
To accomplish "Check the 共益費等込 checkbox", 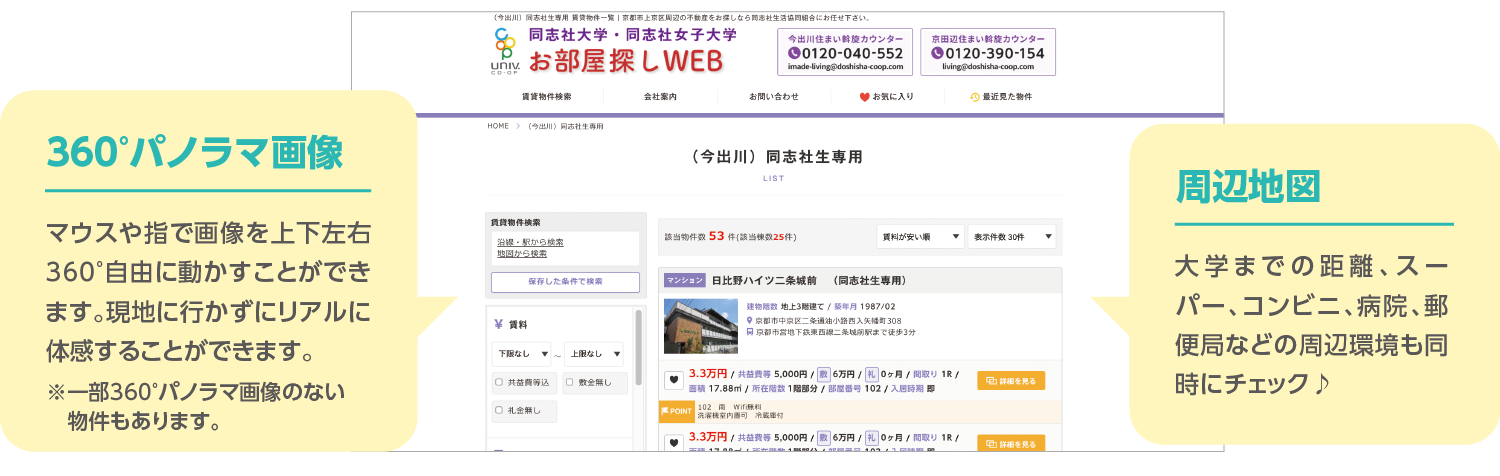I will (x=499, y=382).
